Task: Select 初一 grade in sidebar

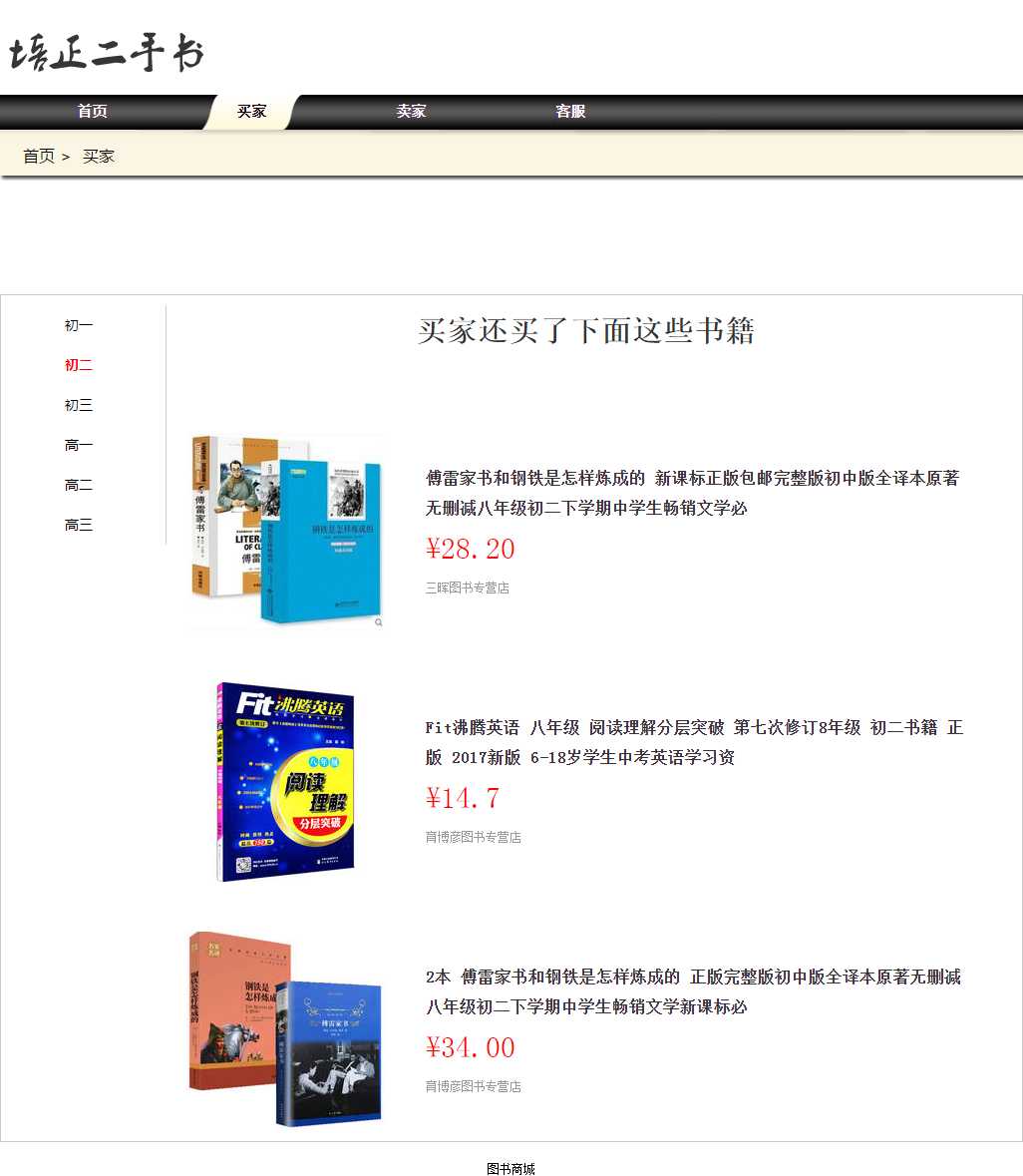Action: [79, 326]
